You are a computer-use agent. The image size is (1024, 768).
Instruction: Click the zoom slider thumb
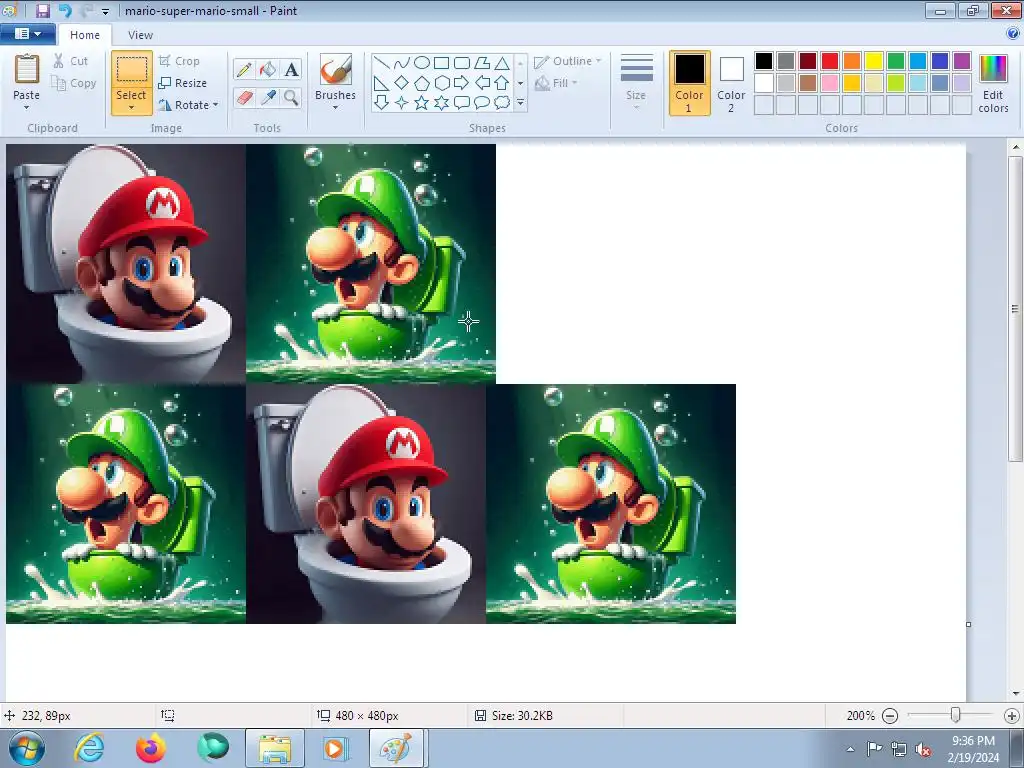coord(955,715)
